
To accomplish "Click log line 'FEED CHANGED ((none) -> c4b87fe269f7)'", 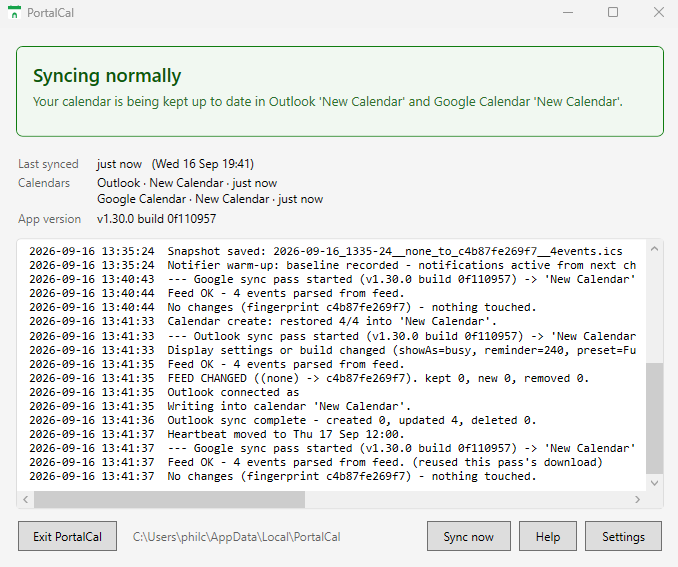I will pos(309,378).
